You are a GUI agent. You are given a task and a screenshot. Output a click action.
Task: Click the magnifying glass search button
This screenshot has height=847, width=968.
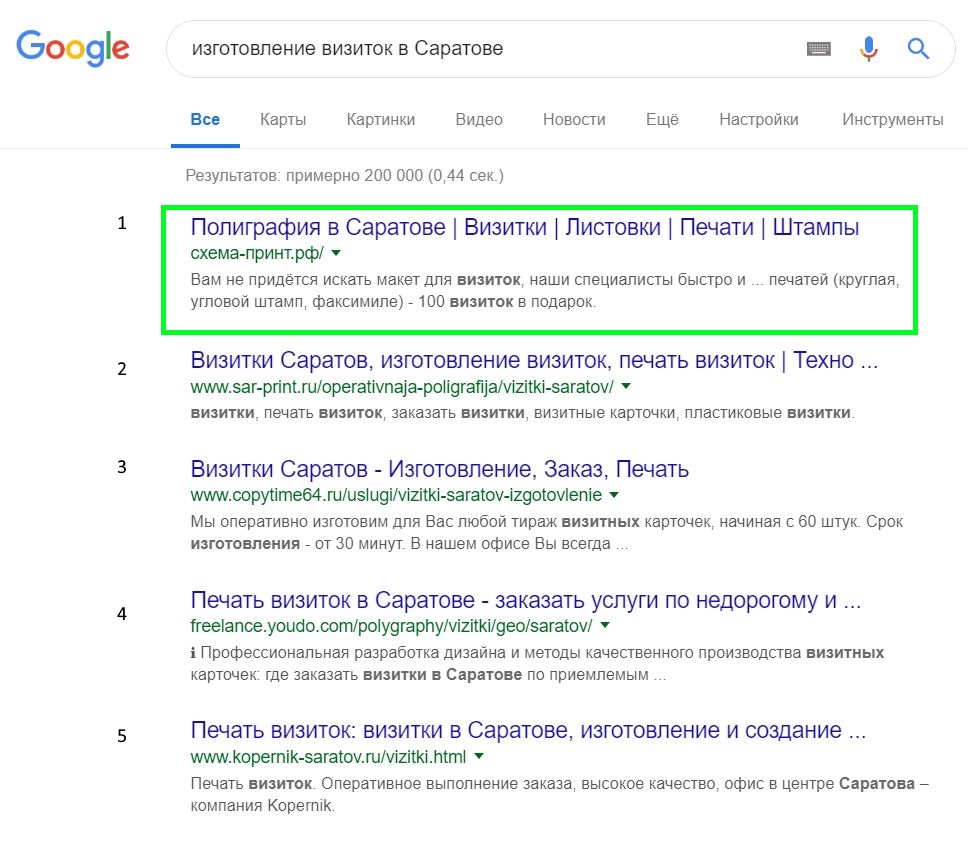pyautogui.click(x=918, y=48)
